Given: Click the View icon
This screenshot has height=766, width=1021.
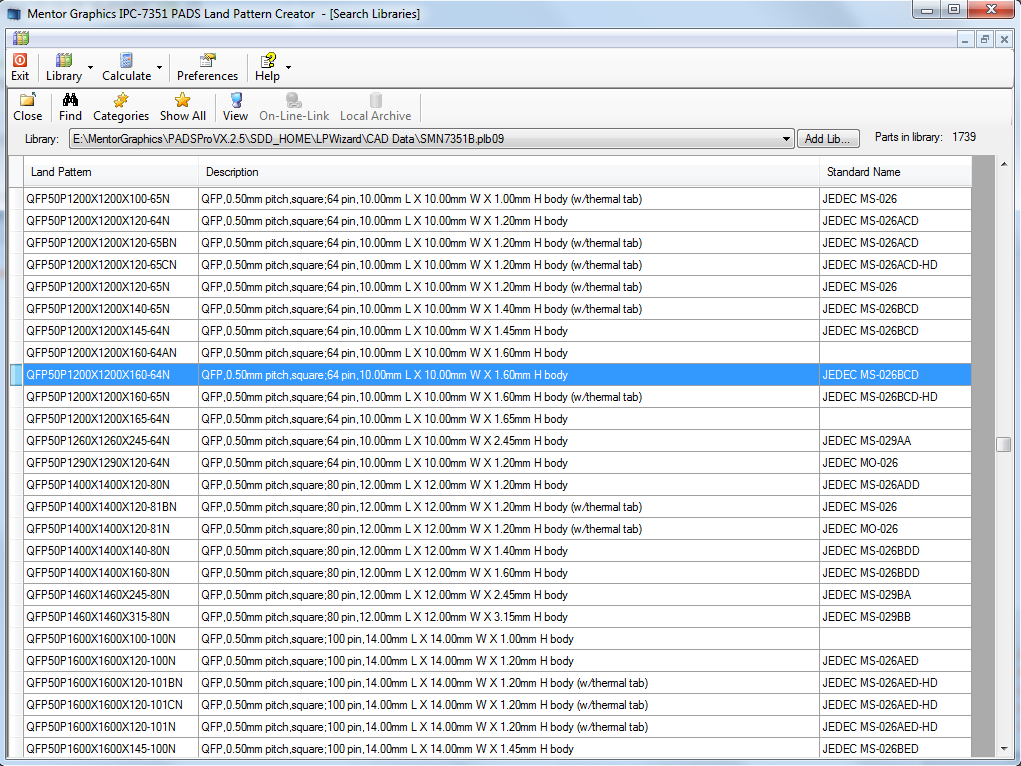Looking at the screenshot, I should (x=236, y=100).
